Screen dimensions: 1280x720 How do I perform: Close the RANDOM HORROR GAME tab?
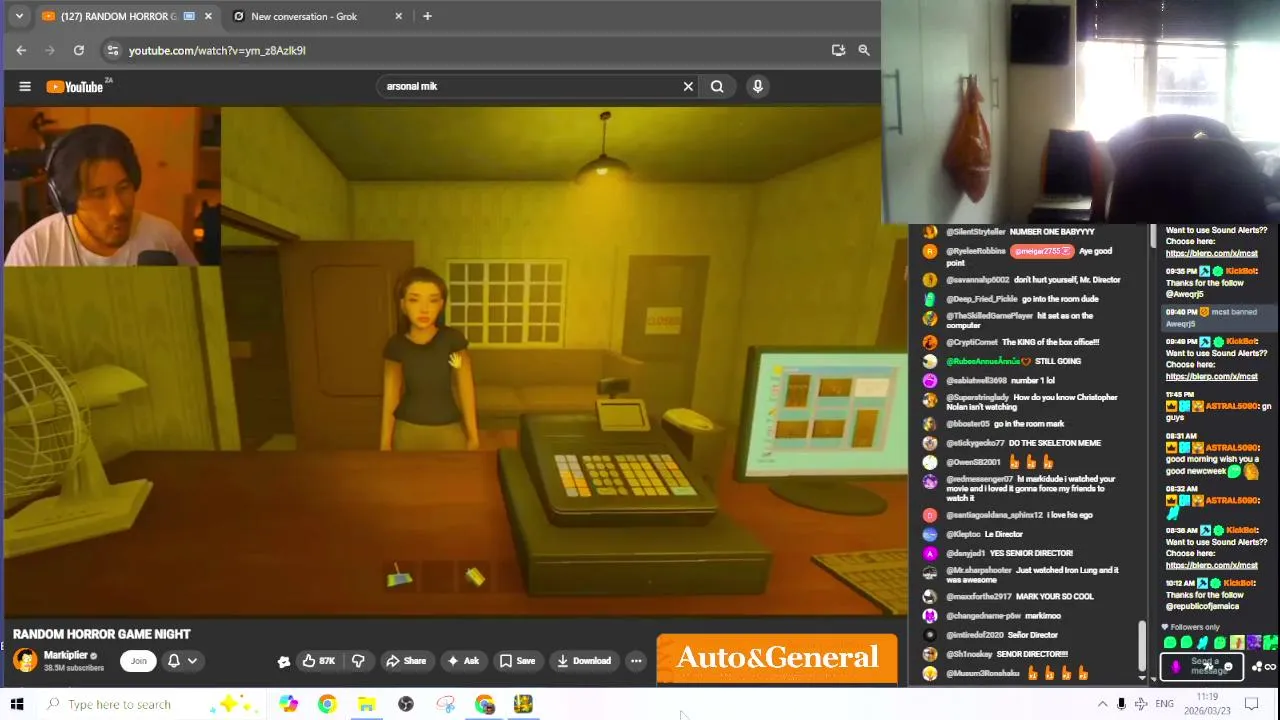(x=208, y=16)
